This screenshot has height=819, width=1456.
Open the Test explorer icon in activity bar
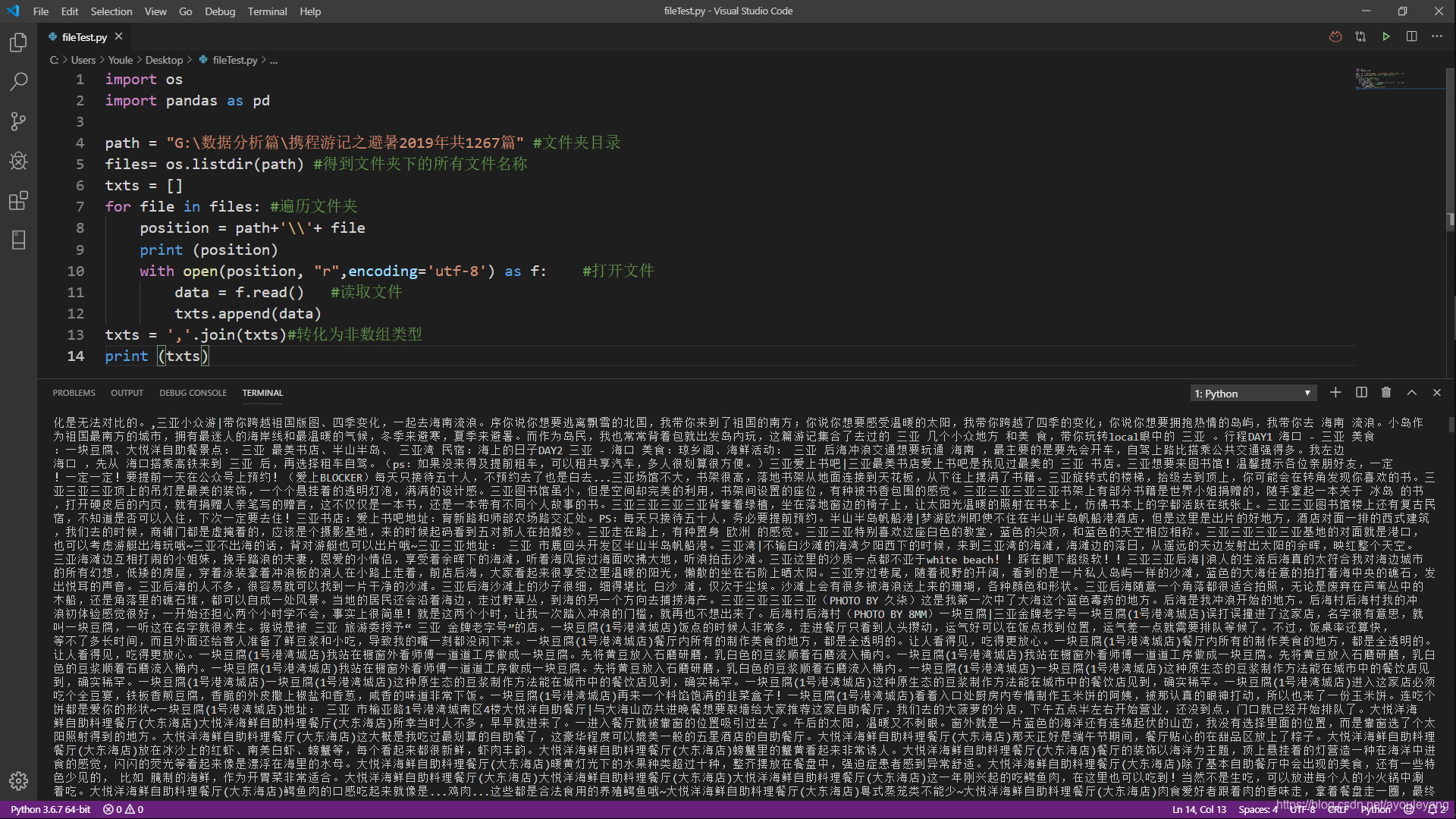18,240
